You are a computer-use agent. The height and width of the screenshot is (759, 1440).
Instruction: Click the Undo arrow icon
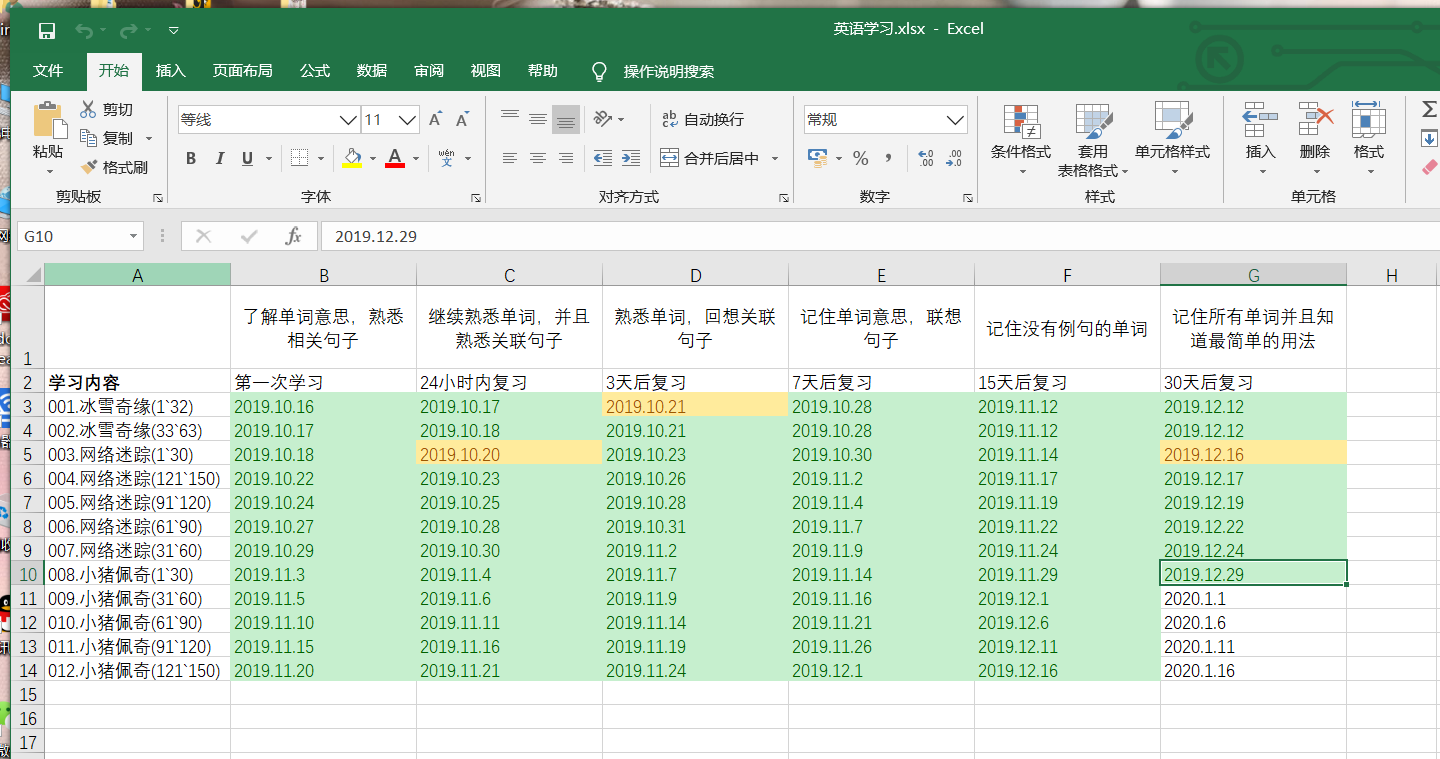[84, 30]
